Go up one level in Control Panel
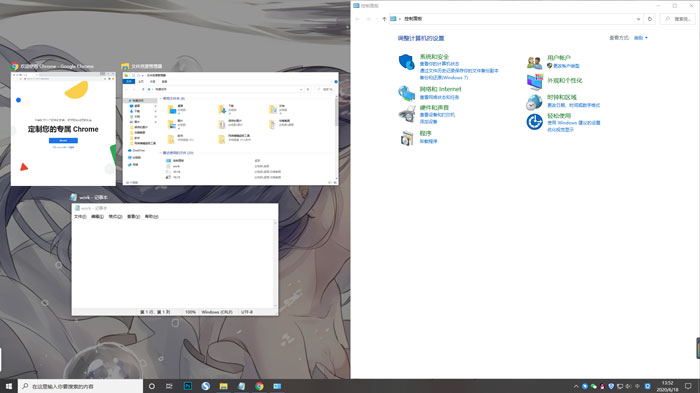The image size is (700, 393). tap(384, 19)
